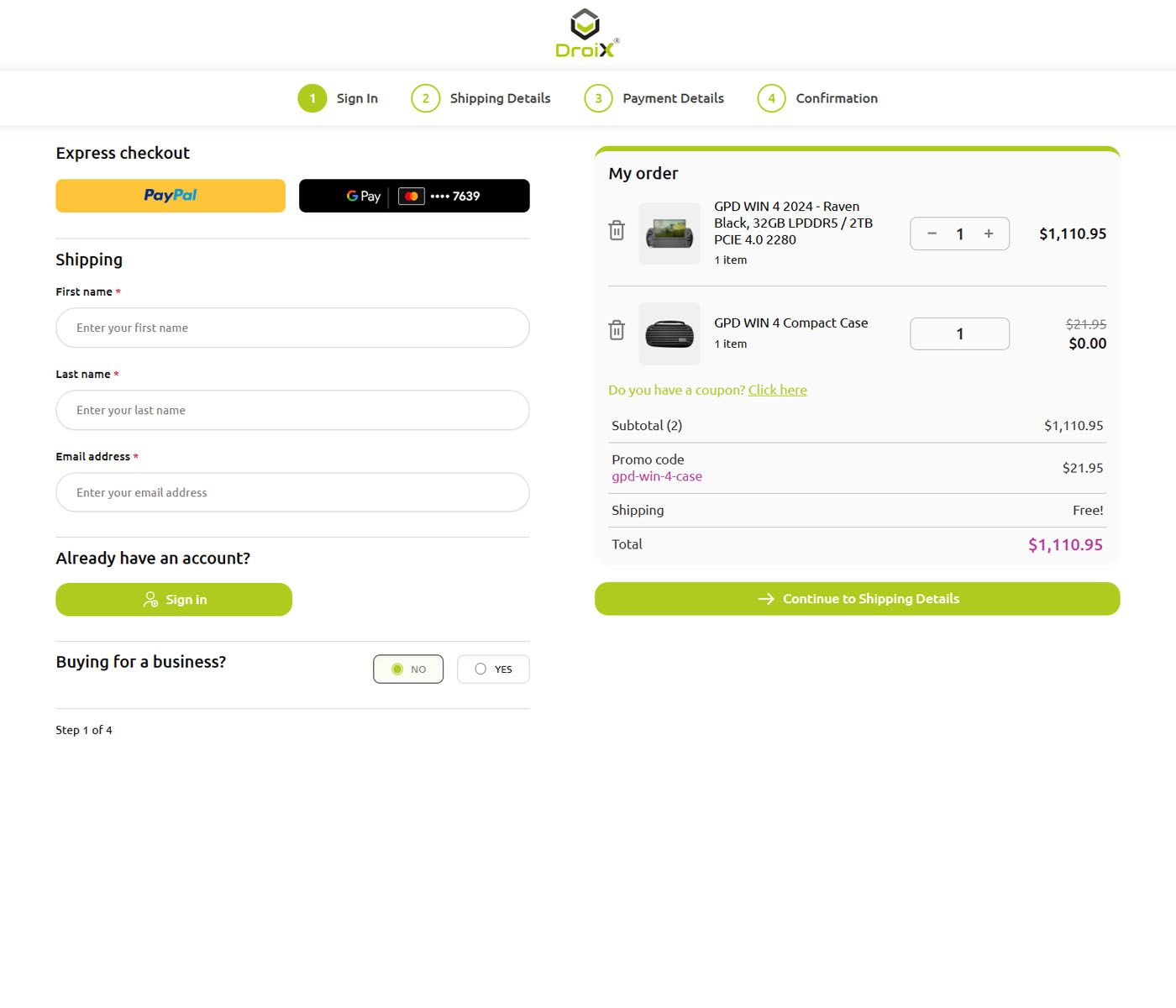Click the coupon 'Click here' link
This screenshot has height=1008, width=1176.
pos(778,390)
